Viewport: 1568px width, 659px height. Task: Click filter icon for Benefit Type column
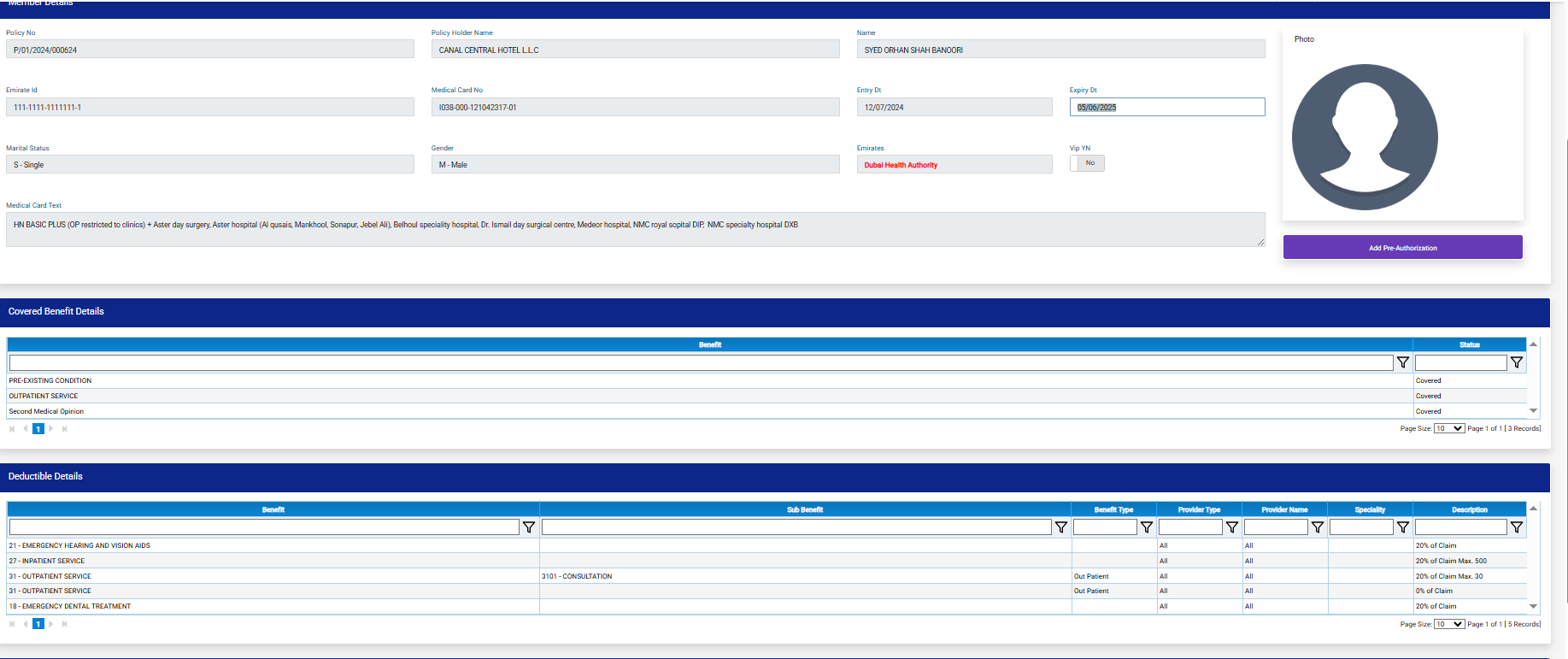[x=1146, y=527]
